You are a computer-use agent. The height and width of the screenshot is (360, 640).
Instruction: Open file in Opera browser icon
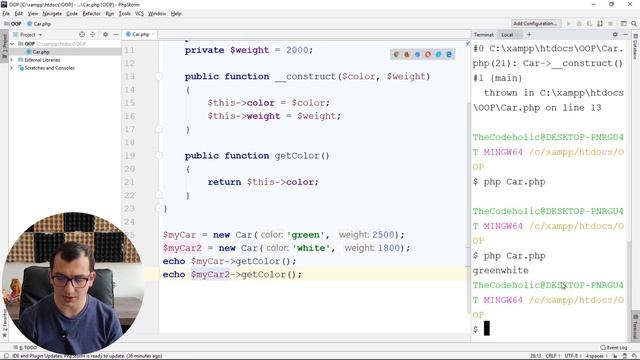[x=428, y=54]
